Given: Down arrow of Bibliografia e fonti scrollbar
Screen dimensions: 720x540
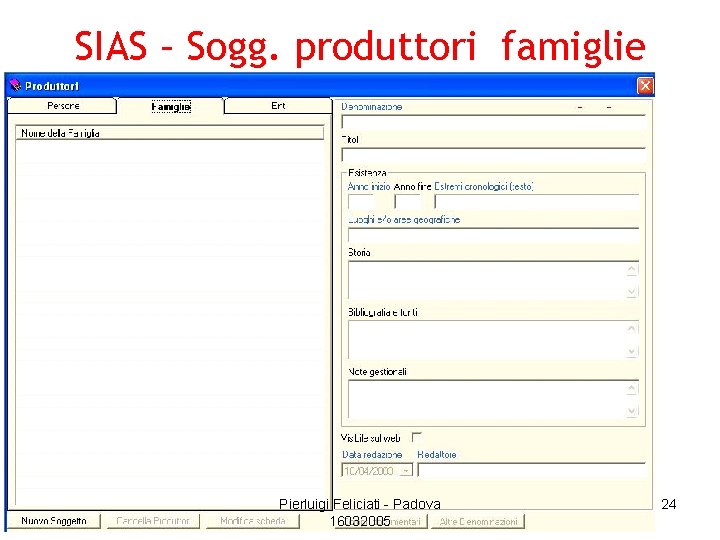Looking at the screenshot, I should [x=632, y=352].
